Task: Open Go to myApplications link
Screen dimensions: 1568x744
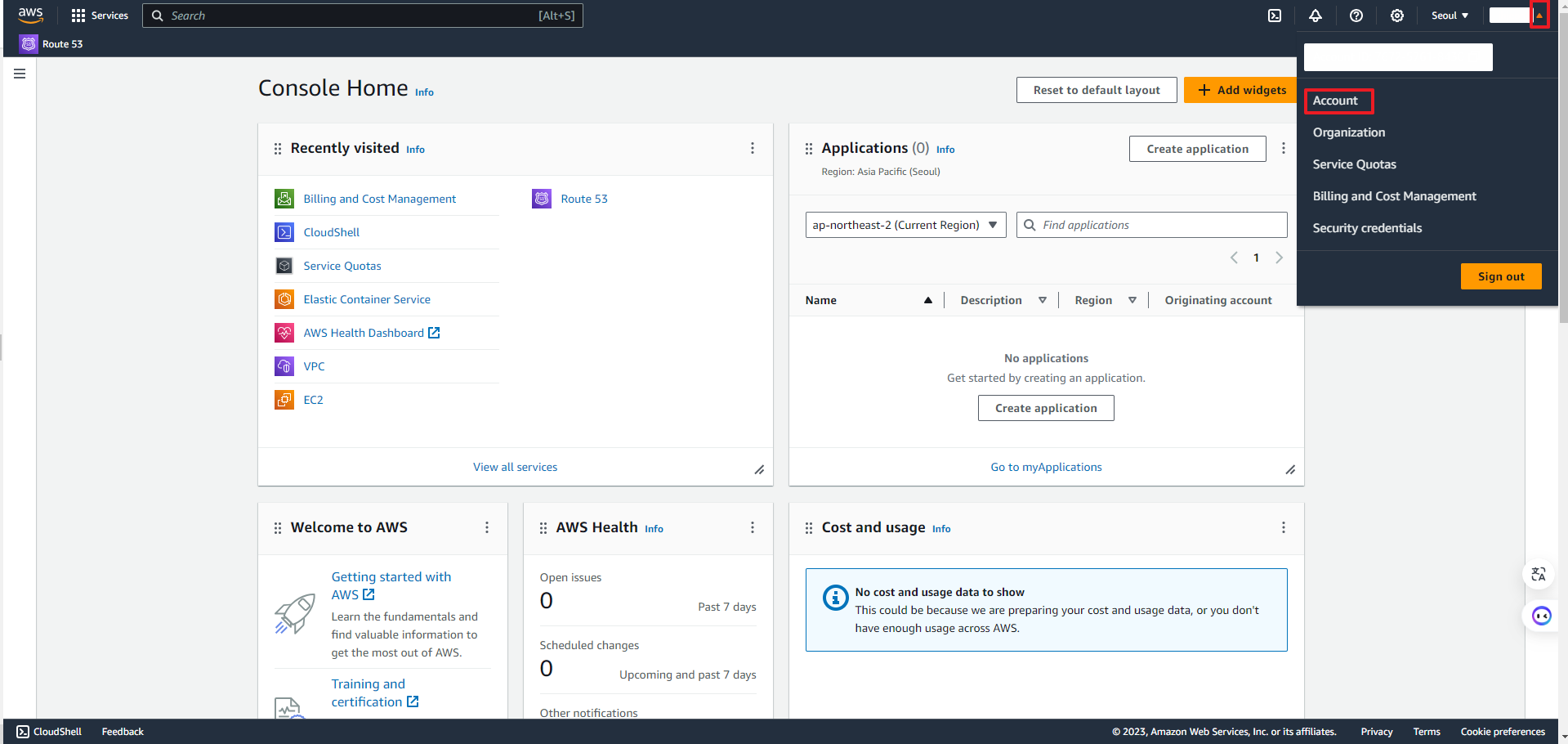Action: [1046, 467]
